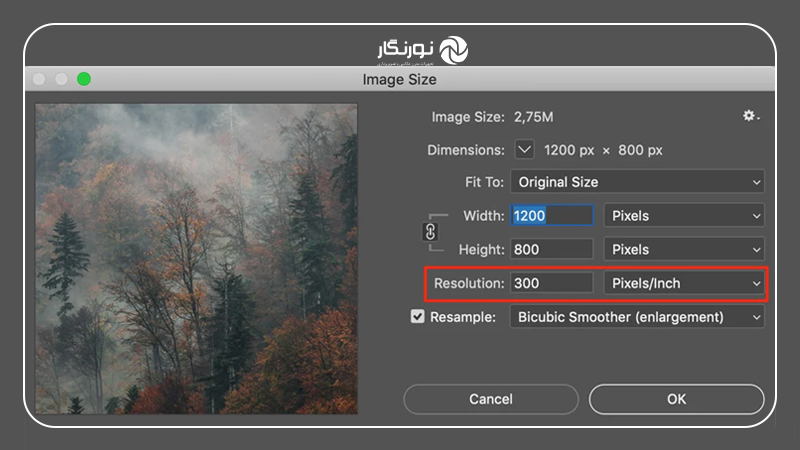Expand the Dimensions unit chevron
This screenshot has width=800, height=450.
pos(525,150)
